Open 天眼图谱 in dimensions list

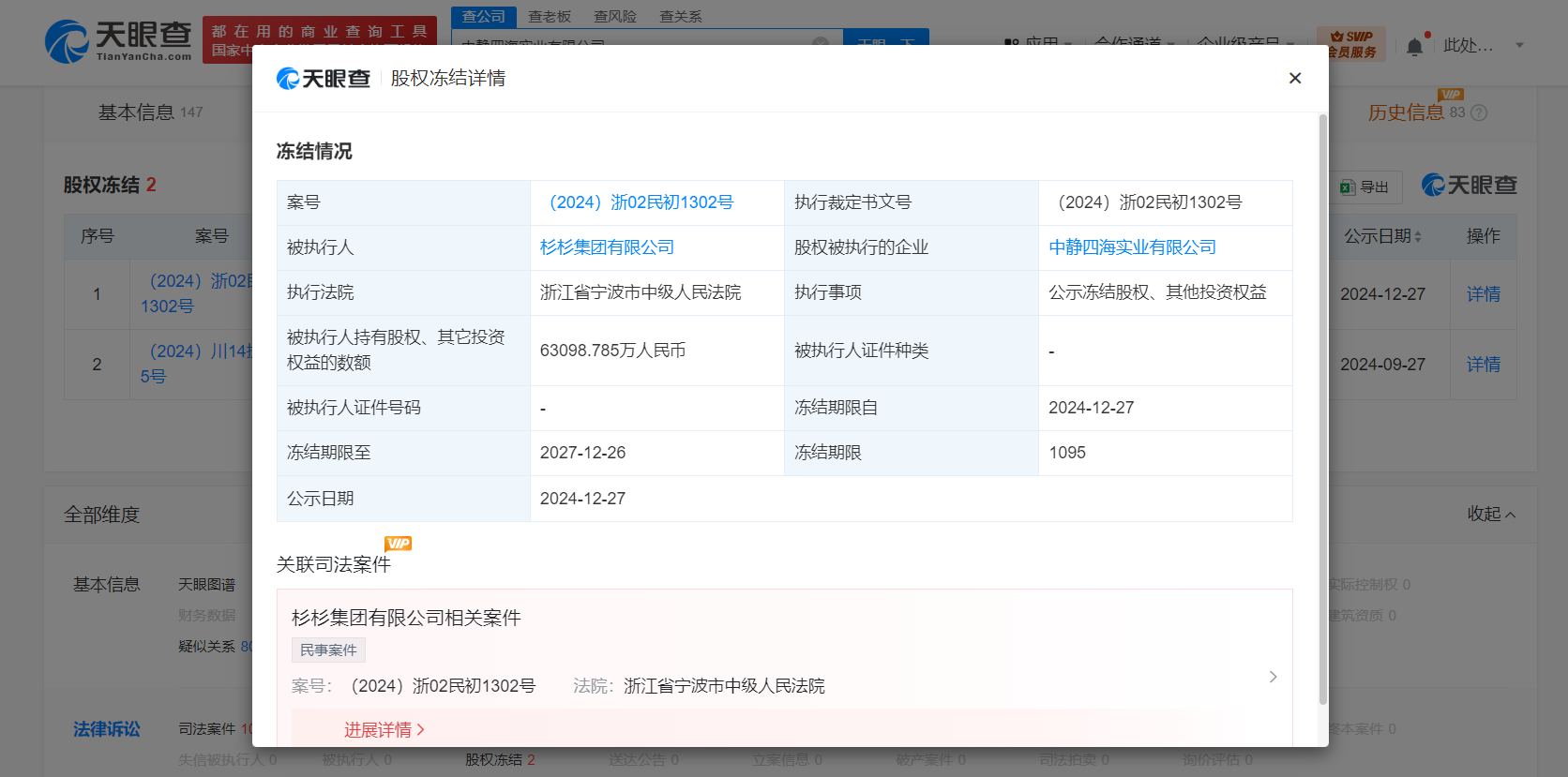[x=207, y=585]
